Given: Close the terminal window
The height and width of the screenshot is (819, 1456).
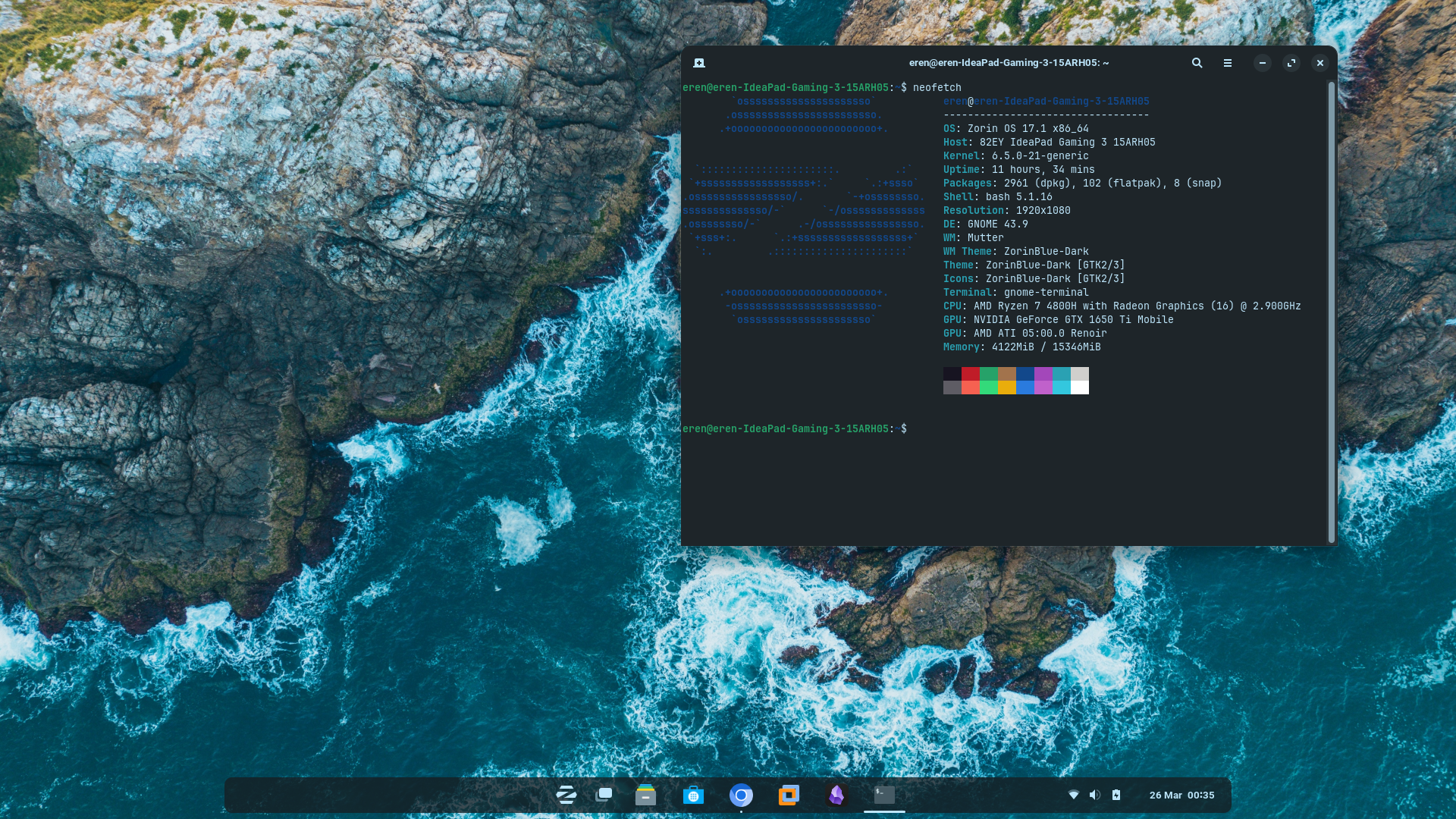Looking at the screenshot, I should click(1320, 63).
